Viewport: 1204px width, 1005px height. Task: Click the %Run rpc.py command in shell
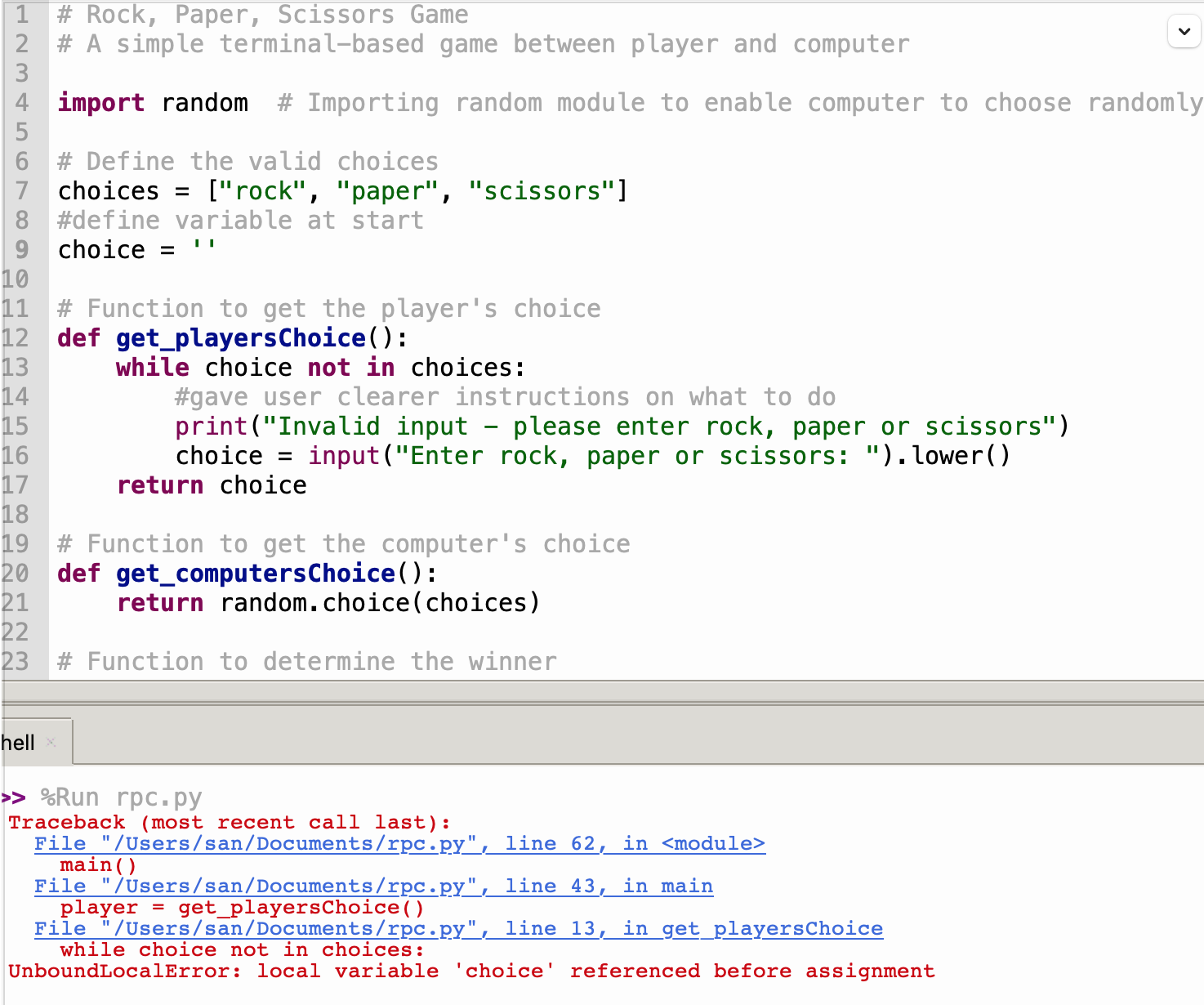(121, 797)
